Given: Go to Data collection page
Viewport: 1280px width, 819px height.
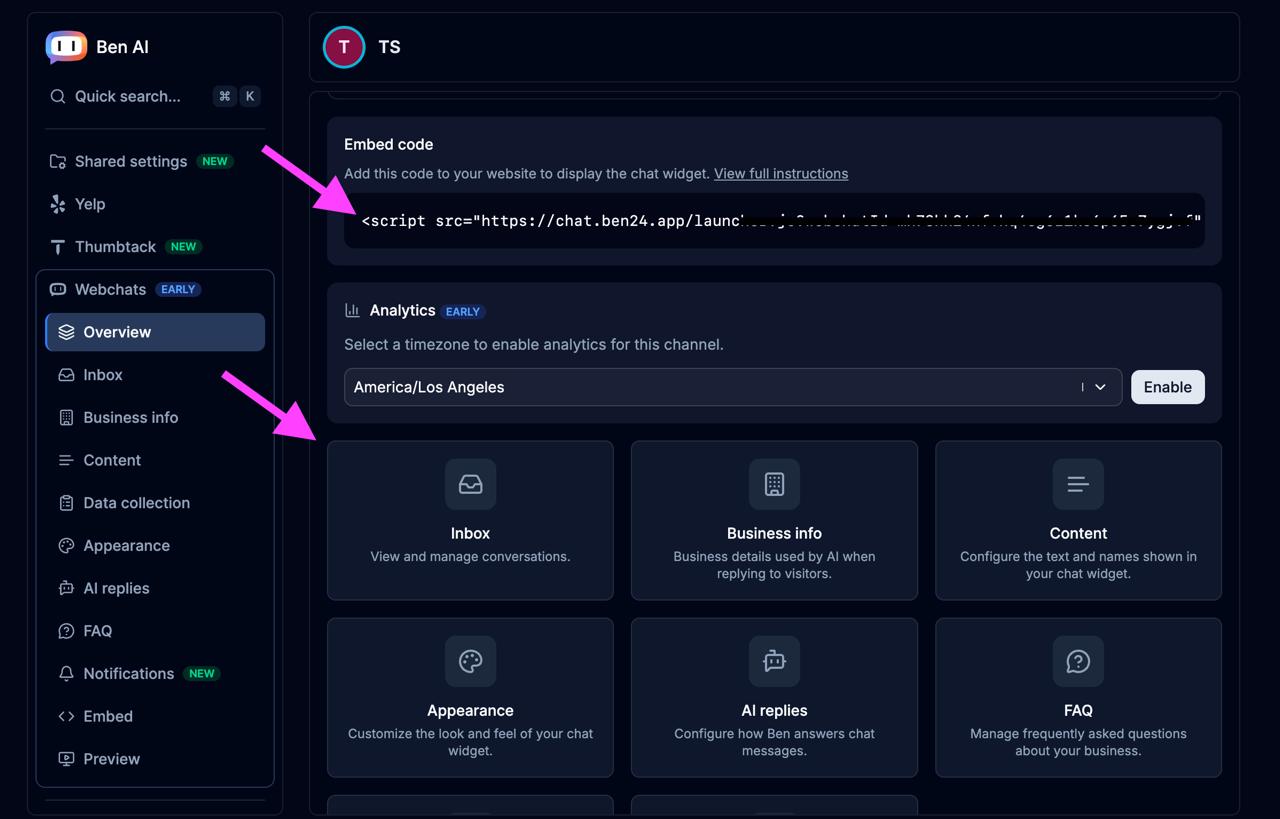Looking at the screenshot, I should click(x=154, y=503).
